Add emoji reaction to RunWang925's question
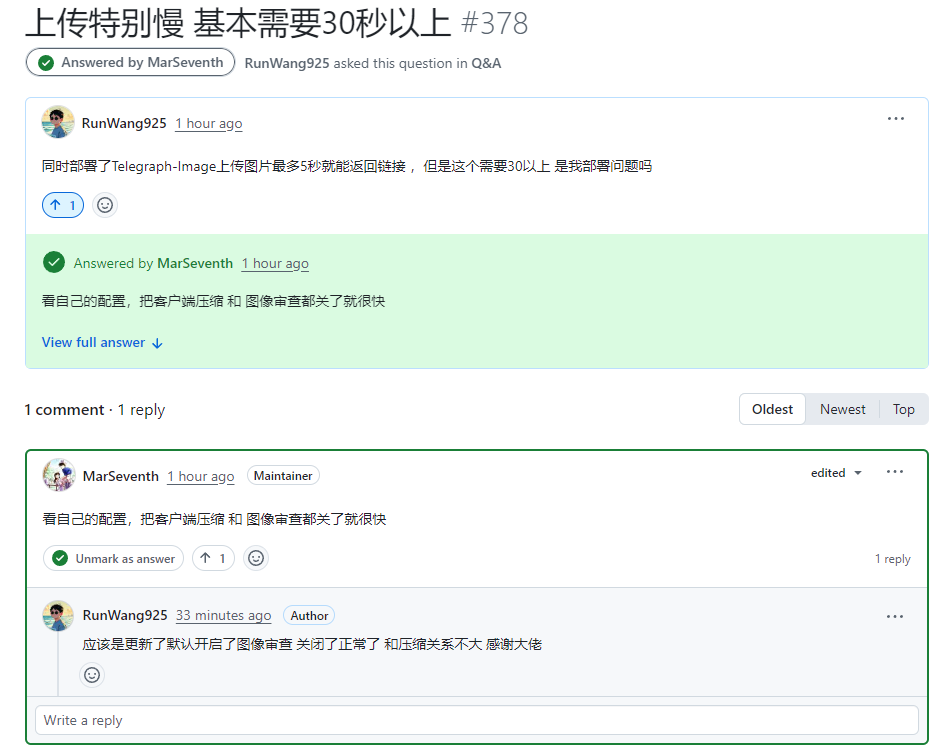This screenshot has height=754, width=940. (105, 205)
